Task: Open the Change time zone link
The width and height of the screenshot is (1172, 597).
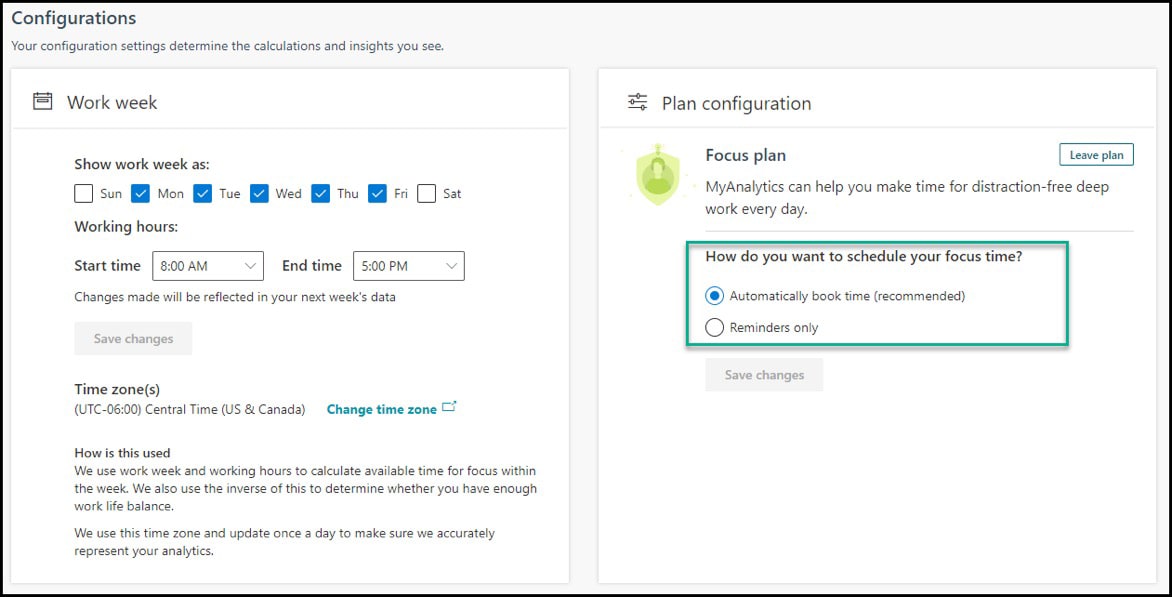Action: click(x=382, y=409)
